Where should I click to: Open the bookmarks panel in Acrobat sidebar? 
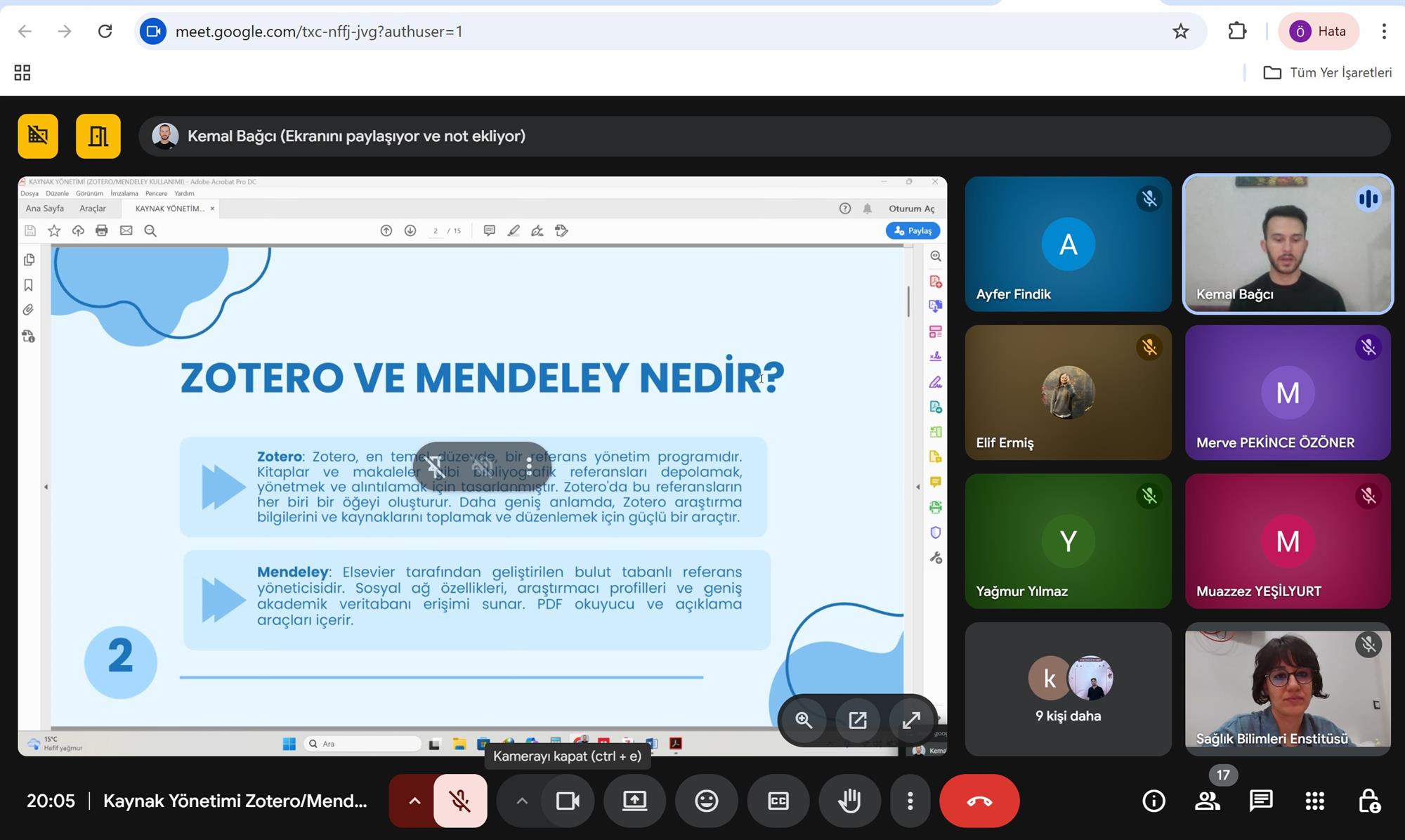pos(29,285)
